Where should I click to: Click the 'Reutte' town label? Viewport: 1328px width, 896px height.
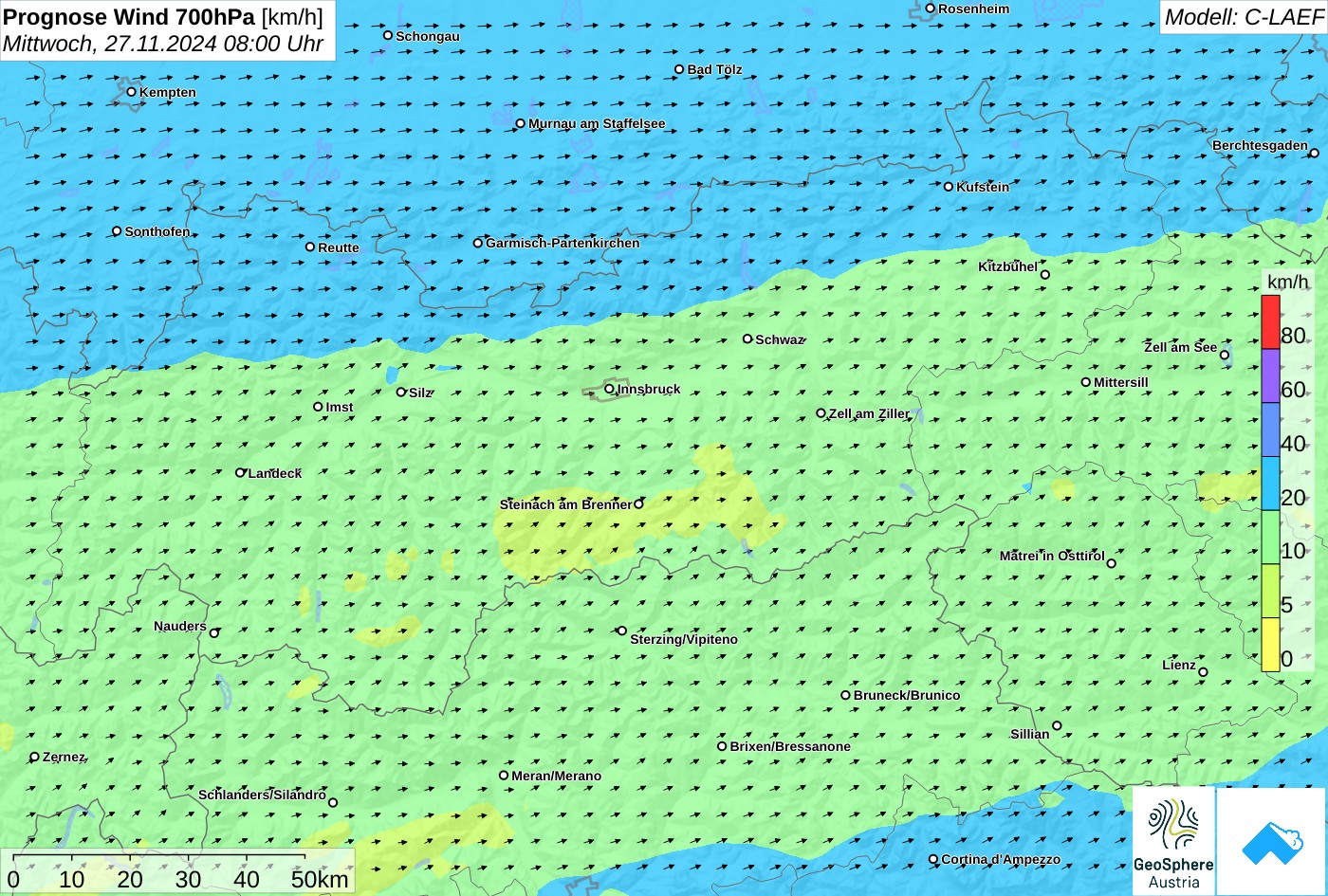[339, 247]
